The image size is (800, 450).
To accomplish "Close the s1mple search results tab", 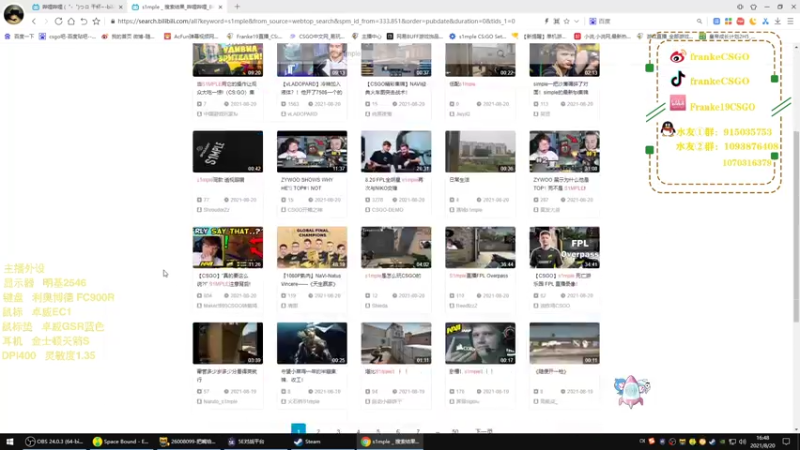I will point(220,7).
